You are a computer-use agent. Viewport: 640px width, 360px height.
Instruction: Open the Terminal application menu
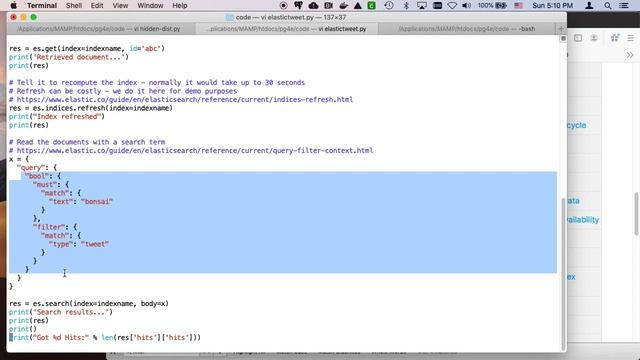click(42, 5)
